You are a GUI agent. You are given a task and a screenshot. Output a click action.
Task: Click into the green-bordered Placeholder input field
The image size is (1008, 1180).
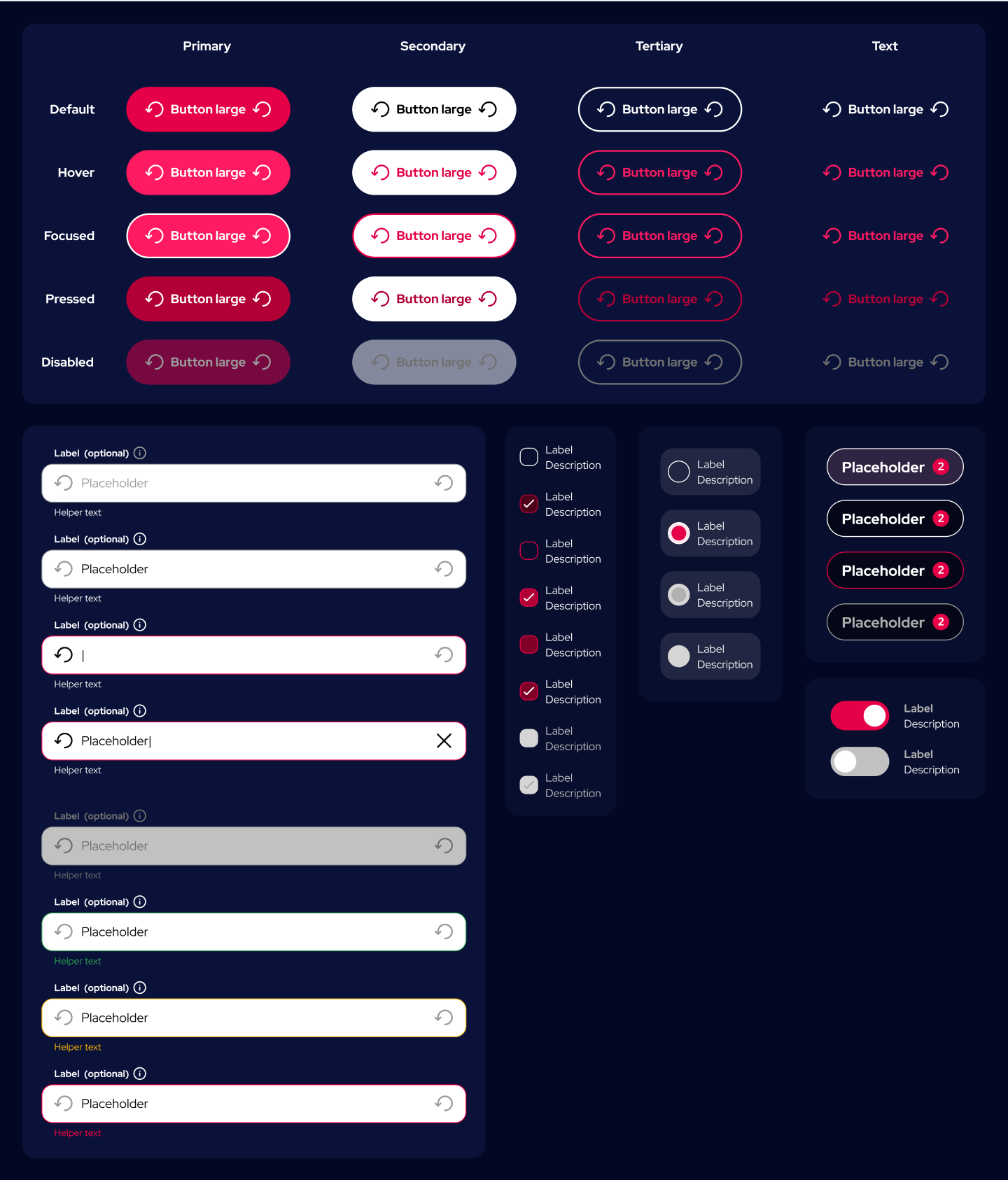[254, 932]
